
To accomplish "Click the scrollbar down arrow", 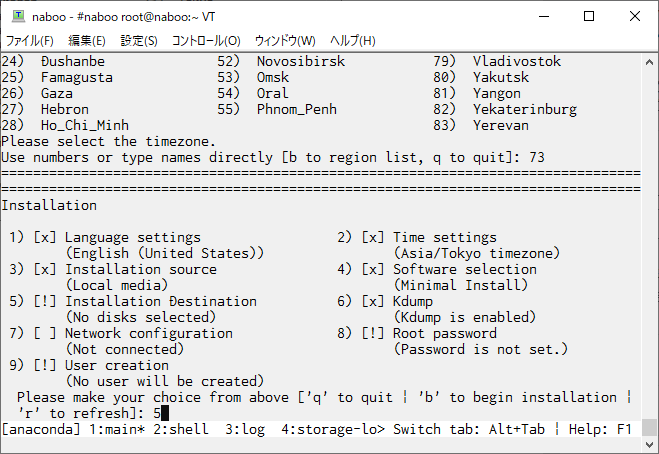I will point(649,444).
